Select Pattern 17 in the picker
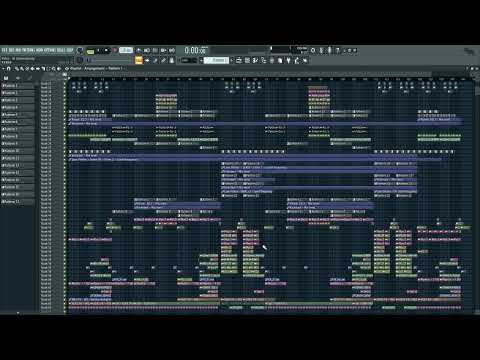480x360 pixels. tap(18, 201)
